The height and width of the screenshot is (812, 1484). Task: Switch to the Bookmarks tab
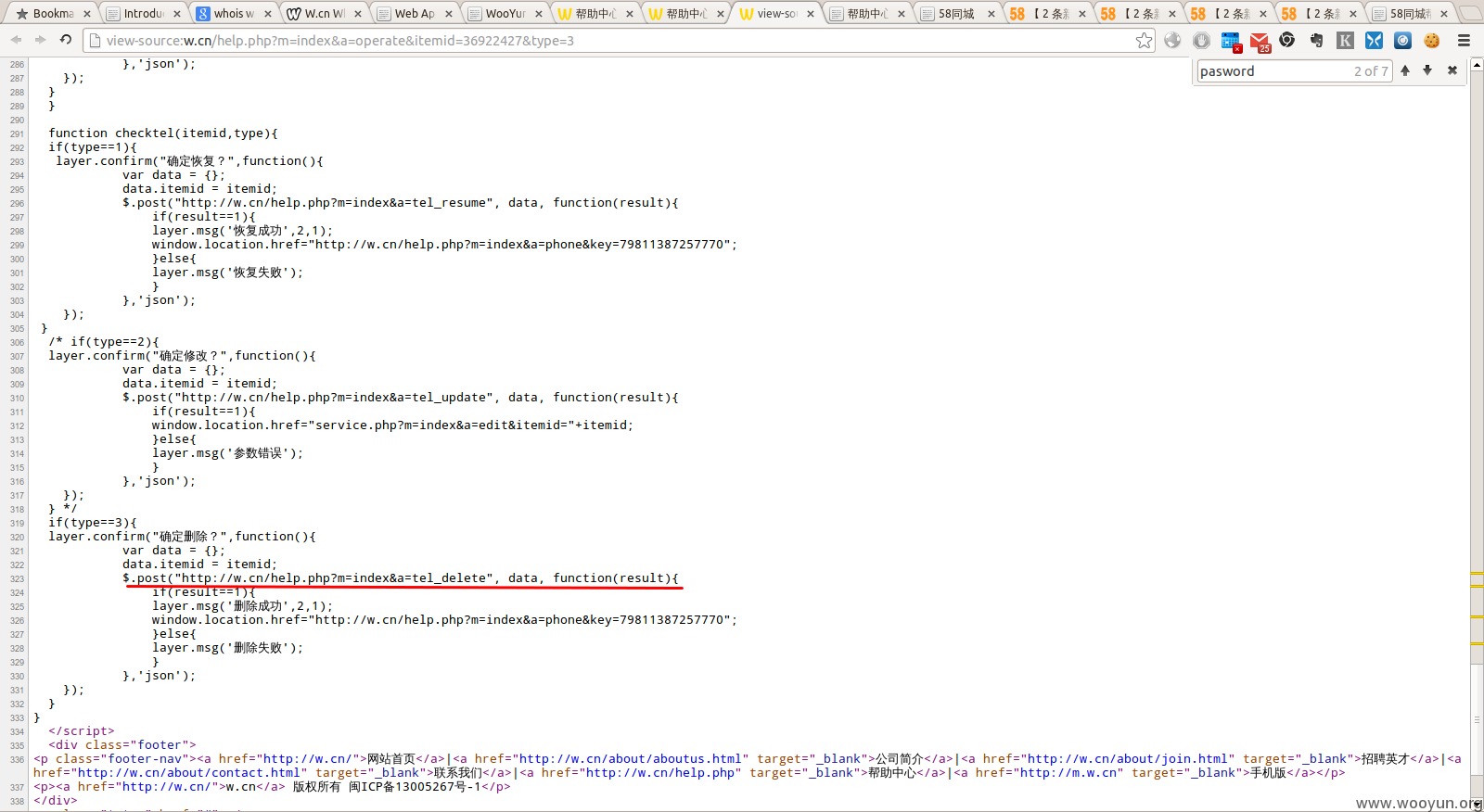[x=52, y=13]
